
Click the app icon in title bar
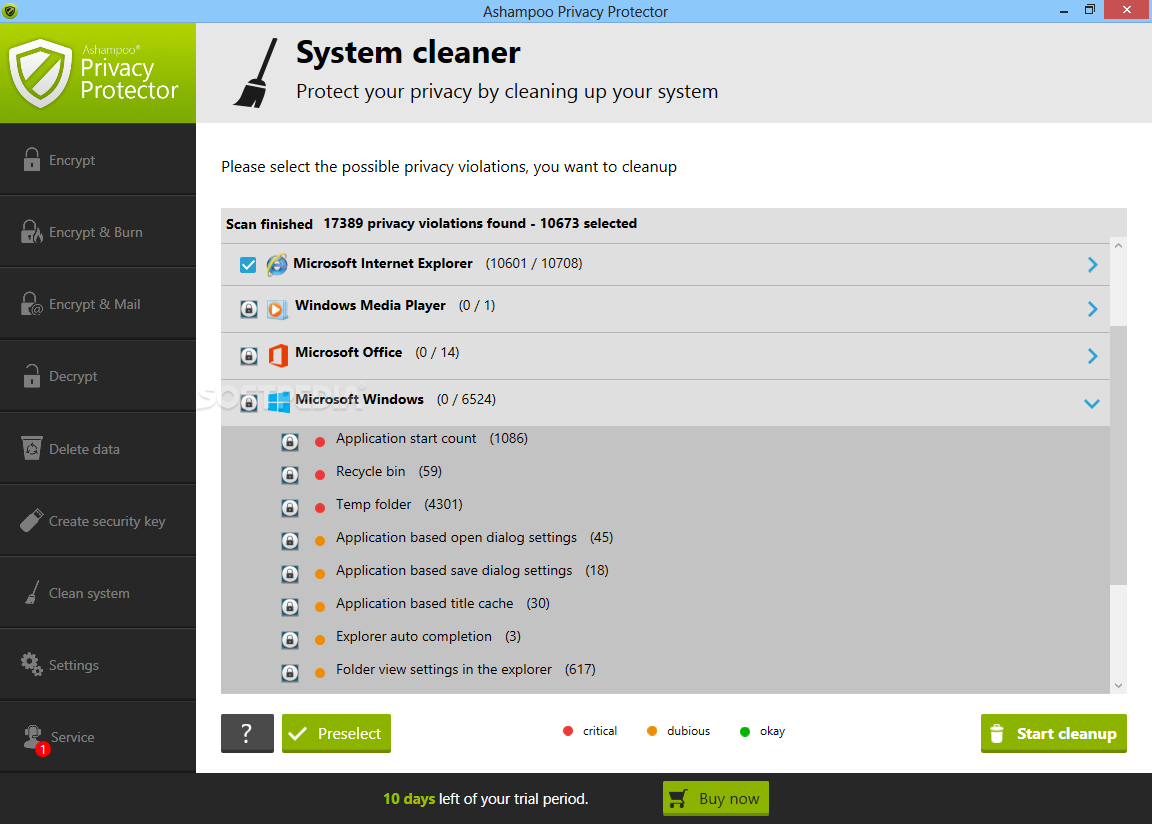click(10, 11)
